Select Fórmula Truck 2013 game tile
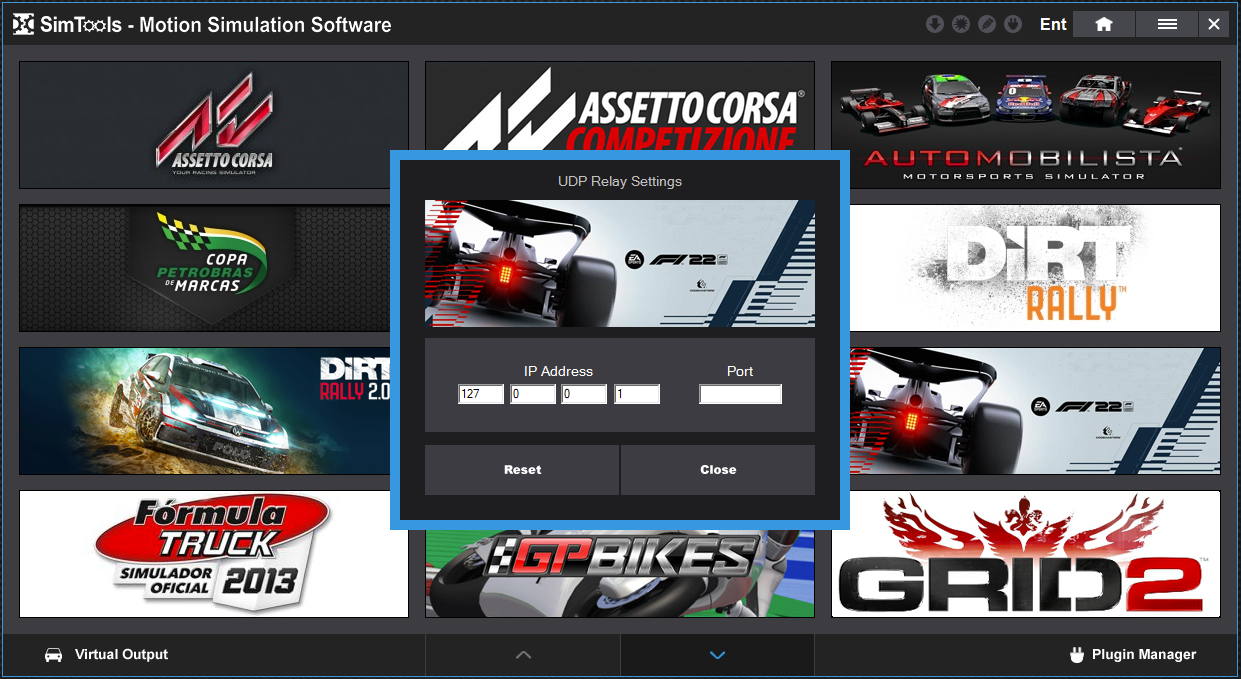 214,554
